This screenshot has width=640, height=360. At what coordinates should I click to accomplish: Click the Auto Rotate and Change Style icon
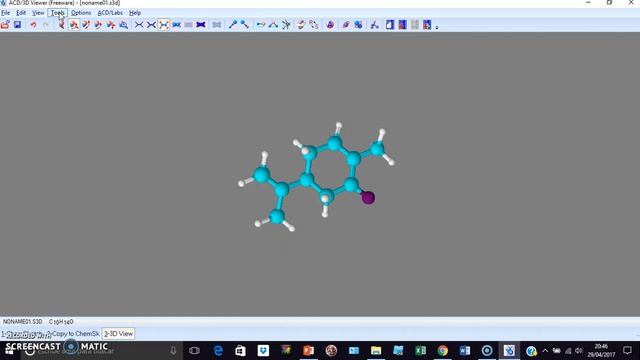point(313,25)
